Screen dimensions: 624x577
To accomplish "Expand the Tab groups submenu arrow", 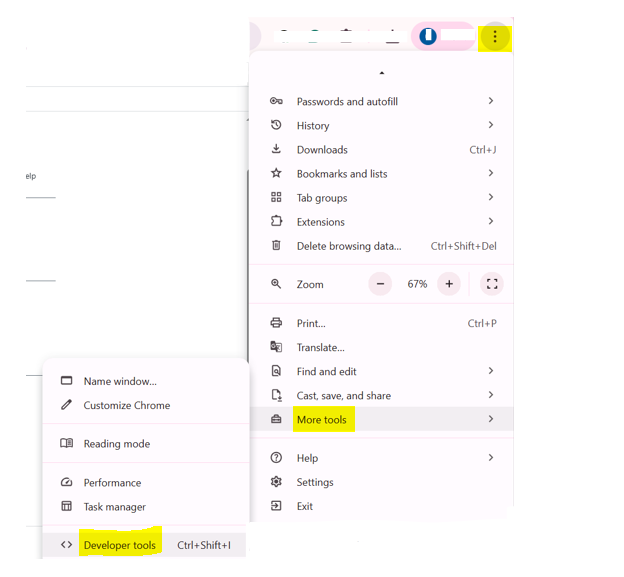I will (490, 197).
